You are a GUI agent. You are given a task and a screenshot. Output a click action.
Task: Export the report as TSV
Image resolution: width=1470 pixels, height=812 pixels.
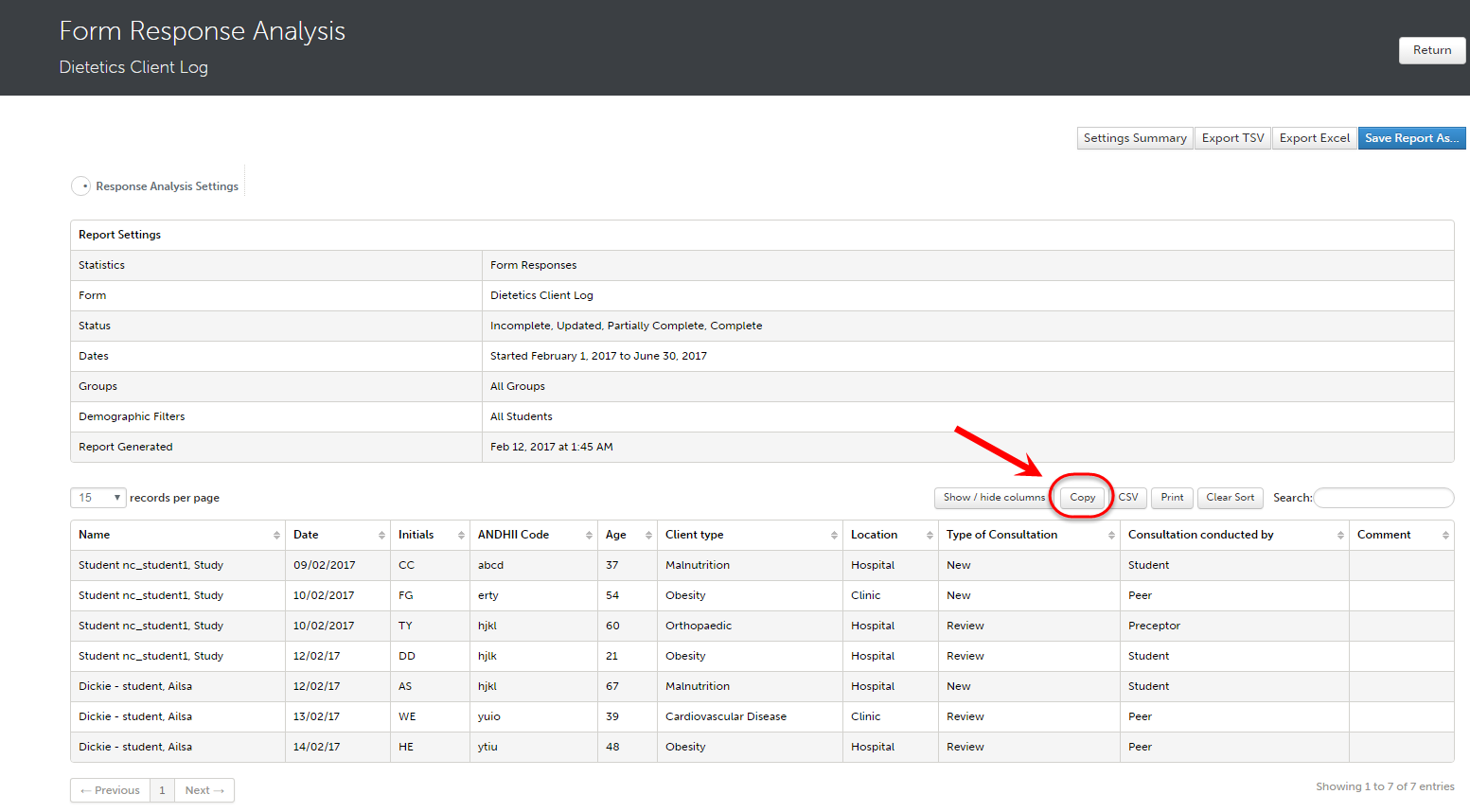1232,138
